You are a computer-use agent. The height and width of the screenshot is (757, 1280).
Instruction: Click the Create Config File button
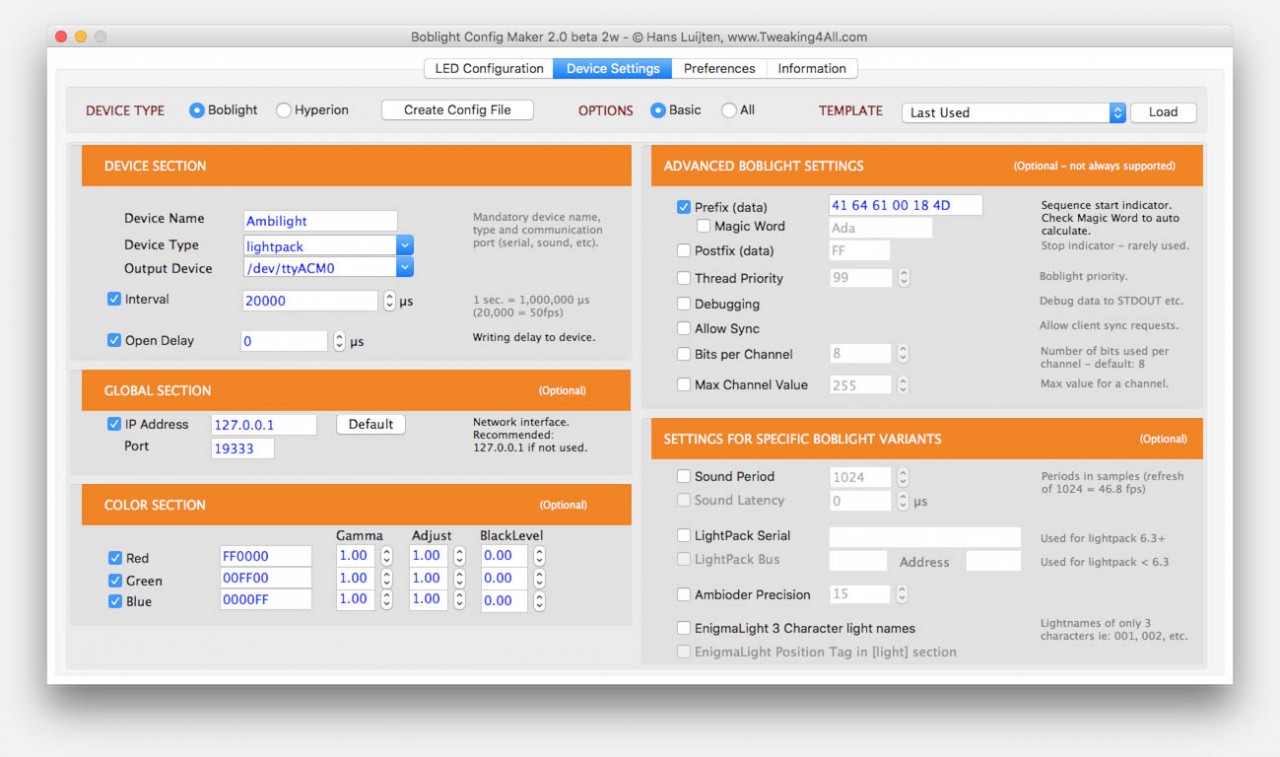point(456,110)
